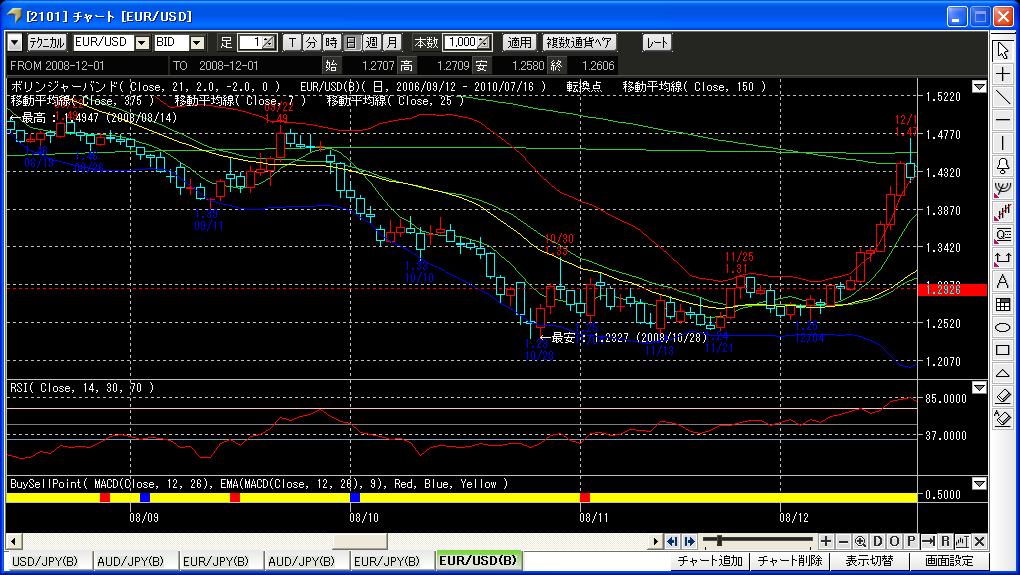Toggle the T tick timeframe

click(x=293, y=42)
